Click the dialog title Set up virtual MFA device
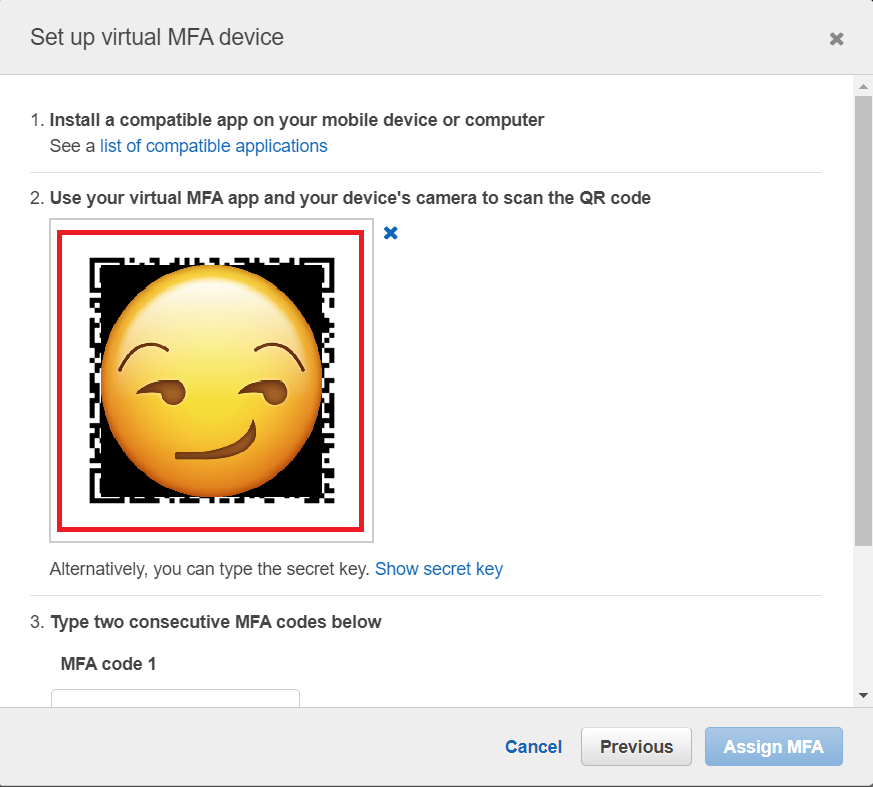Viewport: 873px width, 787px height. pyautogui.click(x=155, y=38)
